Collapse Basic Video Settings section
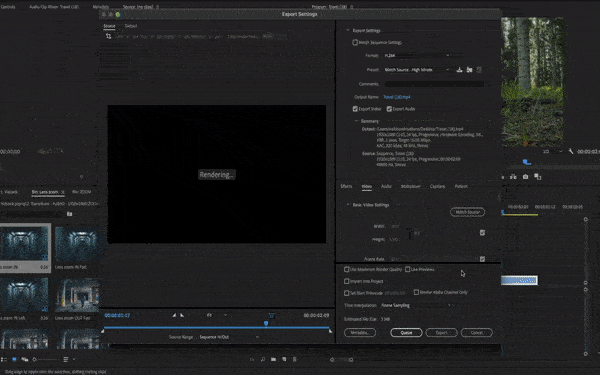 point(348,205)
